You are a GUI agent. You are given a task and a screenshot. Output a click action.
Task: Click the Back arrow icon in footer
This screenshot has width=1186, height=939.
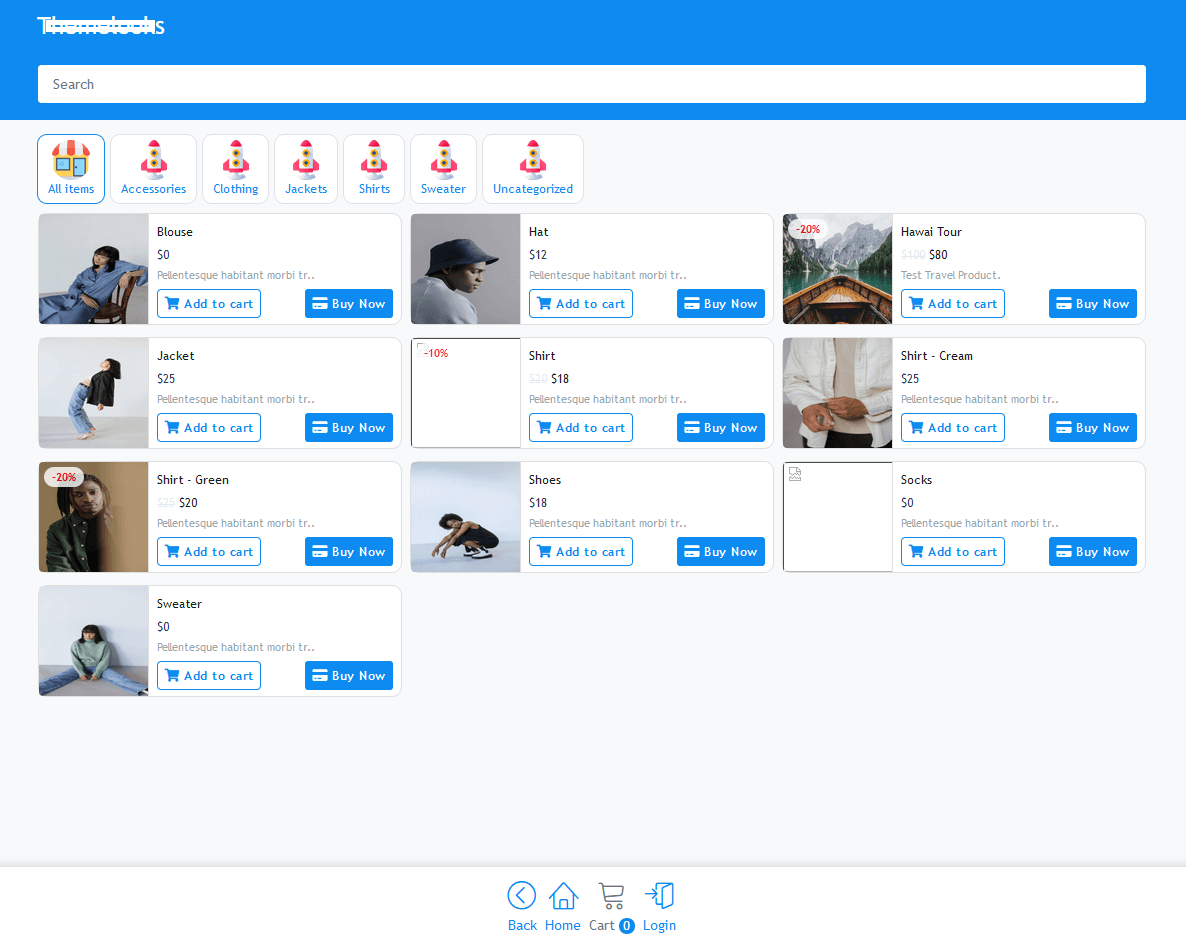tap(521, 895)
